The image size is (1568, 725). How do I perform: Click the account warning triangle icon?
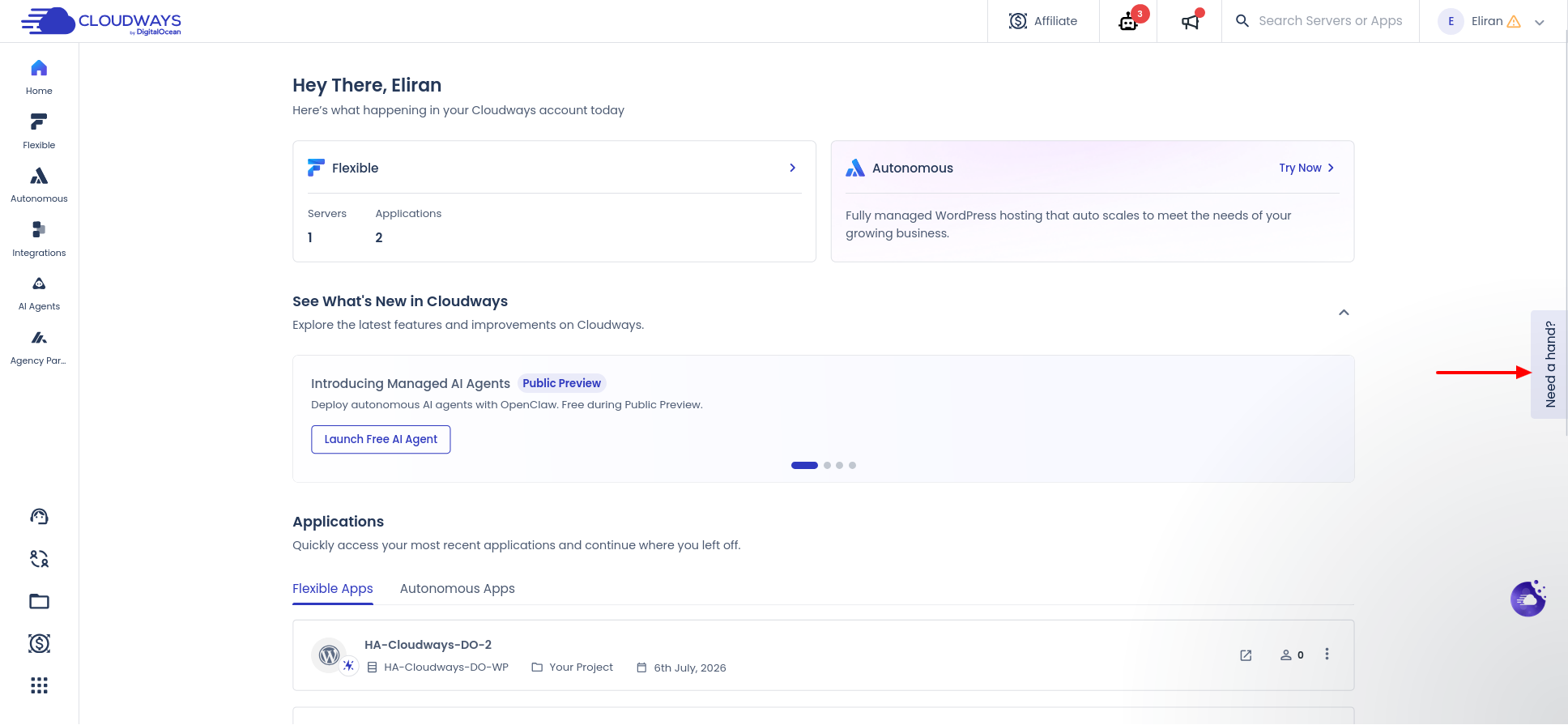(x=1514, y=22)
